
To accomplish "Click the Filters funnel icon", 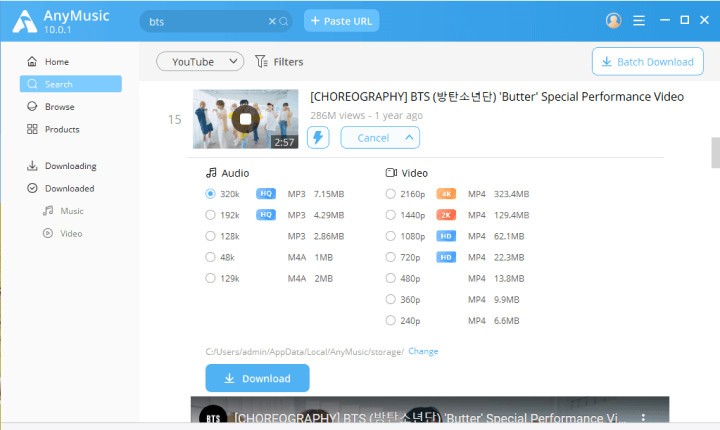I will coord(261,62).
